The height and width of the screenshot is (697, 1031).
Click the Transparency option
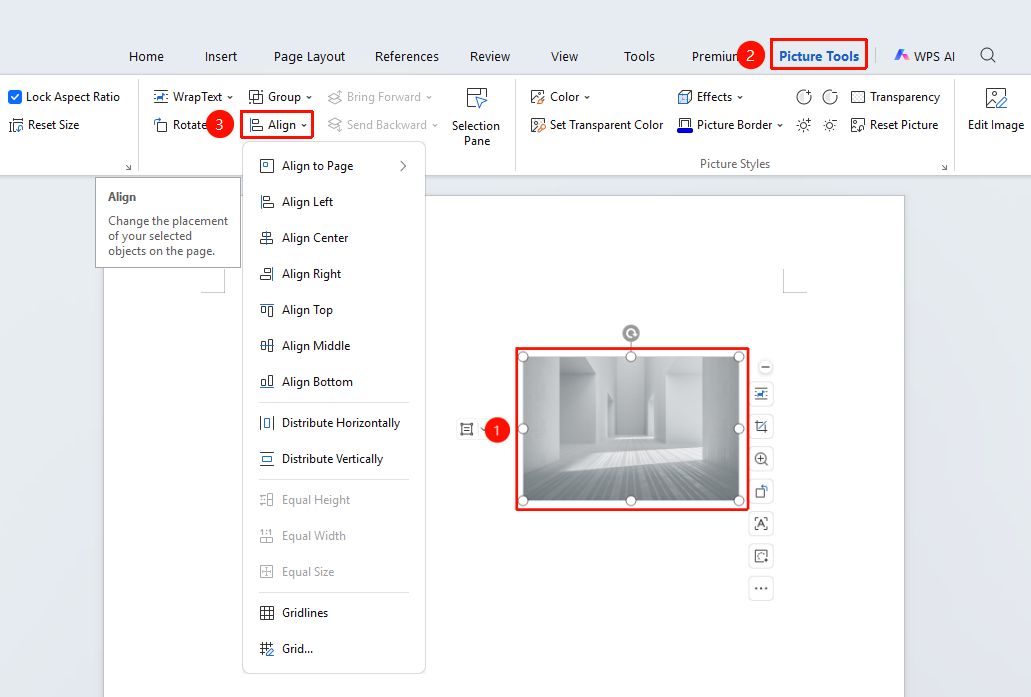click(x=895, y=97)
